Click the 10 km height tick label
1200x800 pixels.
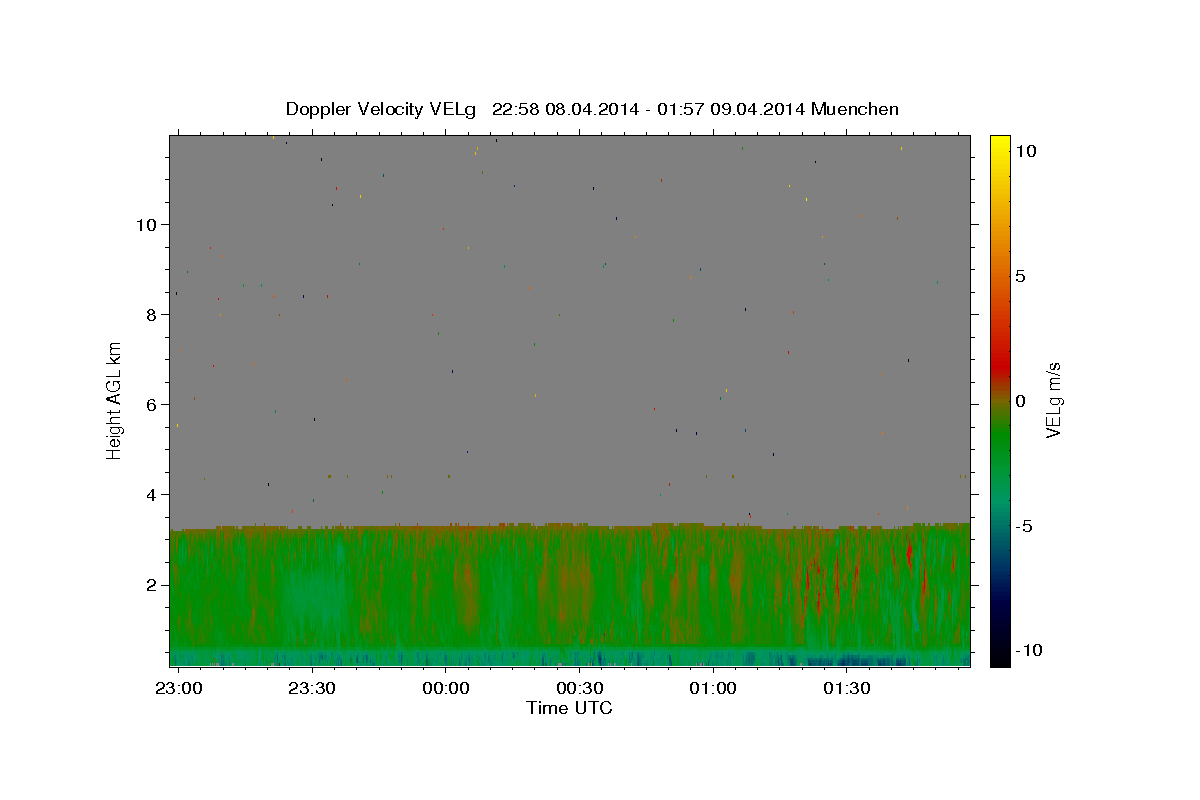(146, 224)
